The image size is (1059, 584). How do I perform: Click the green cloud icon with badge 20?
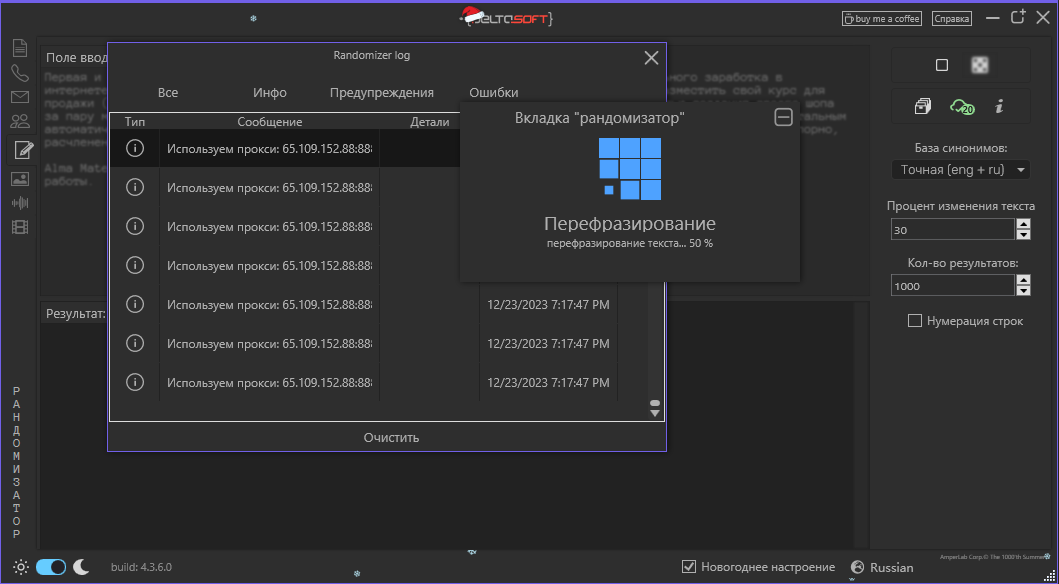click(962, 107)
